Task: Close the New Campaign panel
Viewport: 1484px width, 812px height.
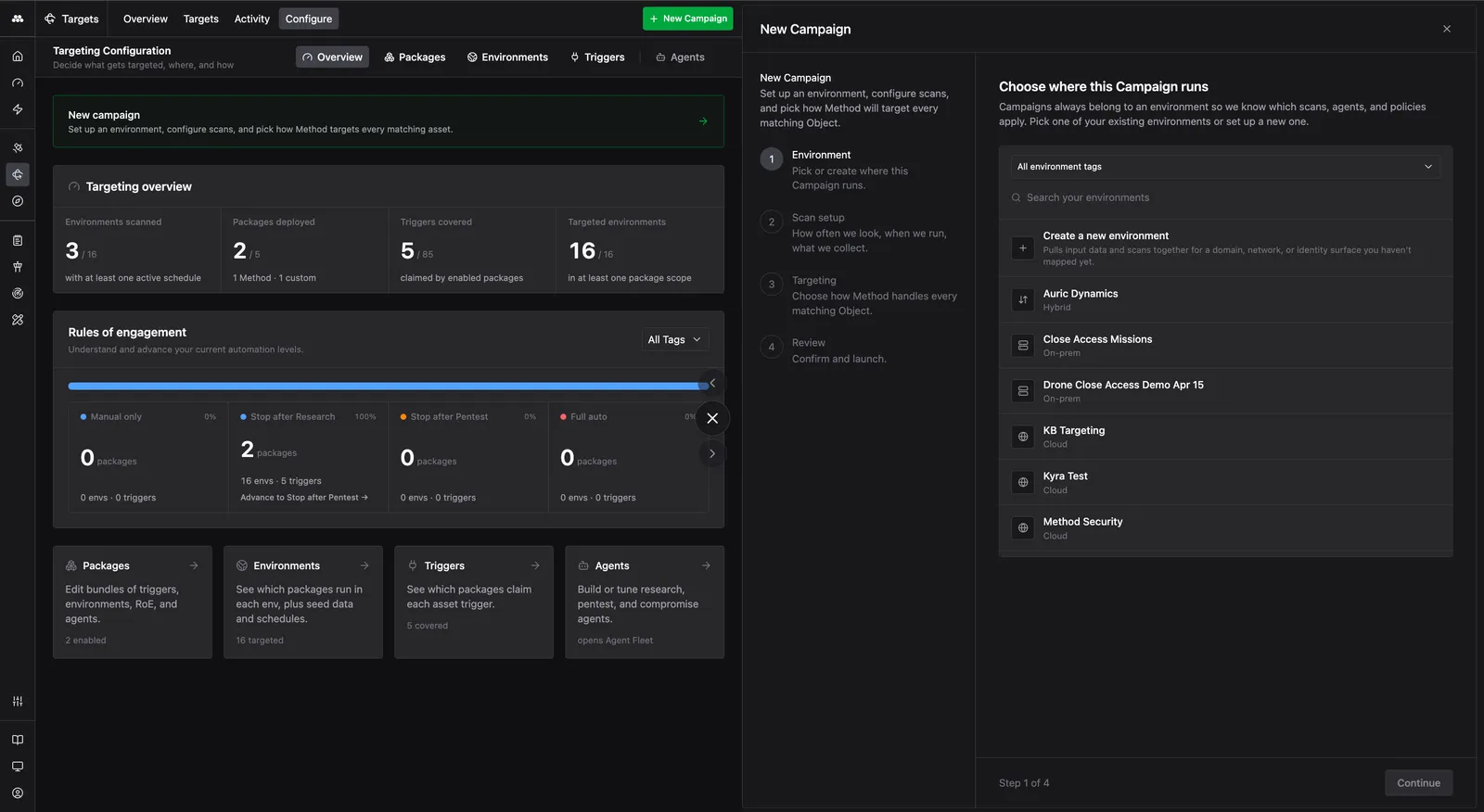Action: click(x=1447, y=29)
